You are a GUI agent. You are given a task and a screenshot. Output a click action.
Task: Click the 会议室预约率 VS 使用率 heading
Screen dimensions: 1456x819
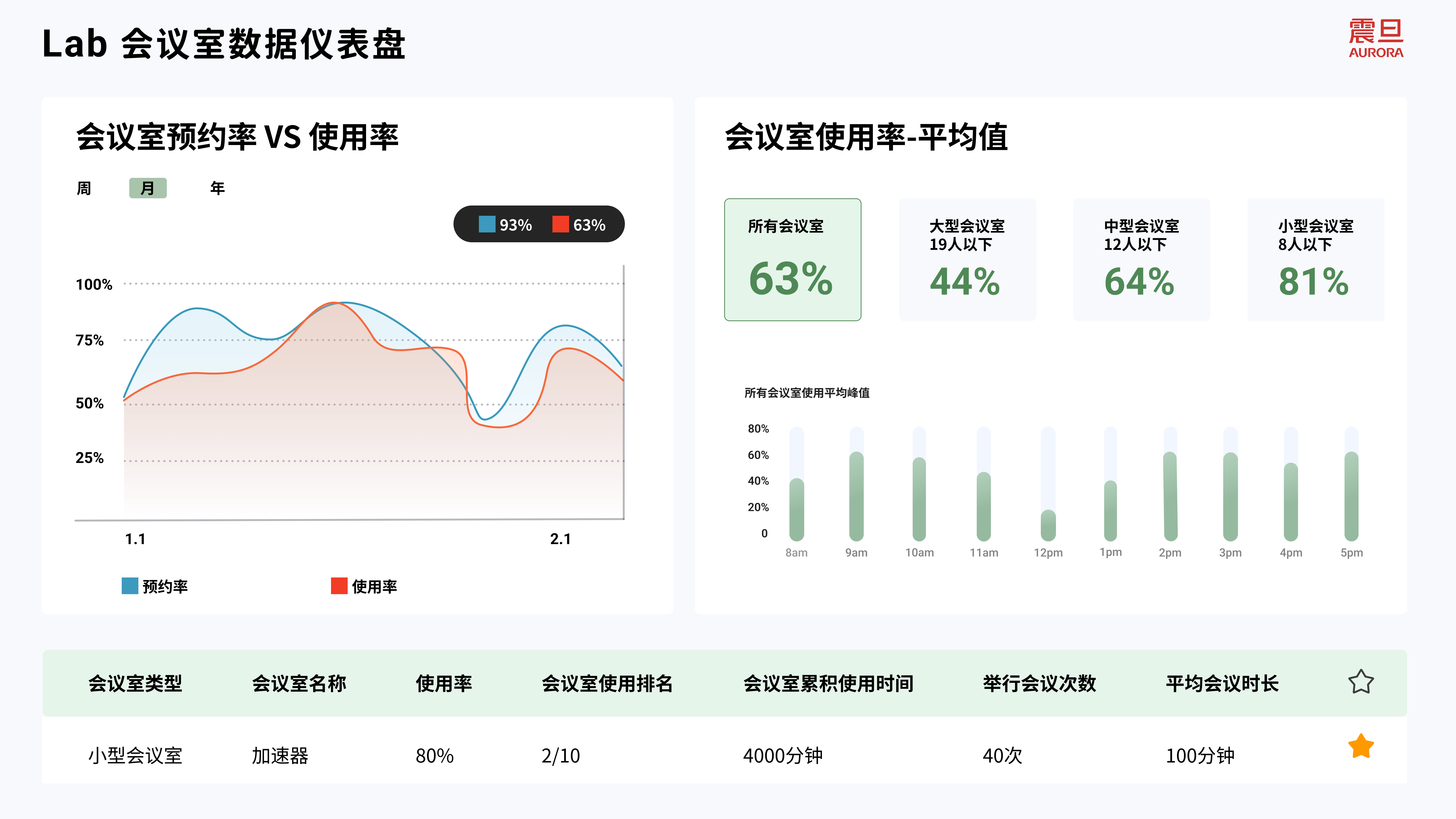(237, 137)
